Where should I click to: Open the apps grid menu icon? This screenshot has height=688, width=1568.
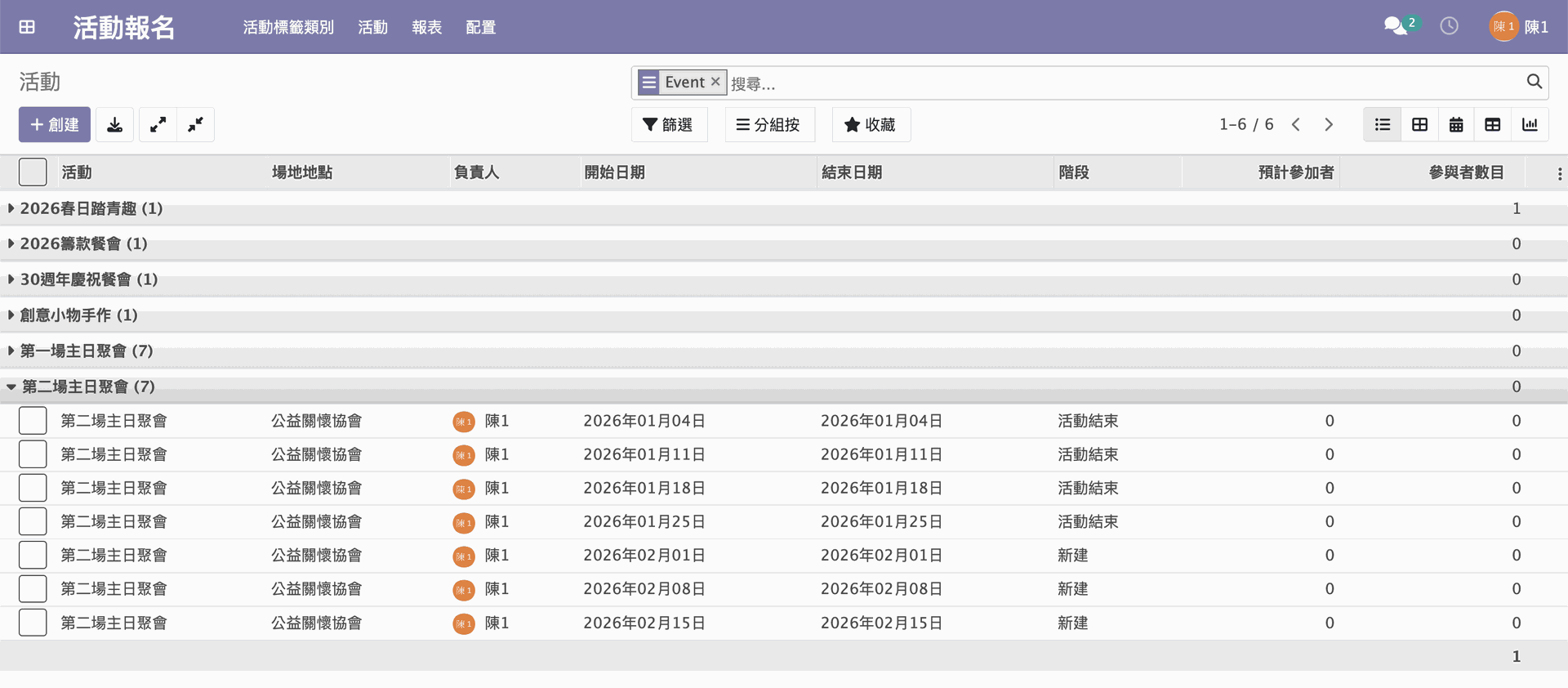[27, 27]
